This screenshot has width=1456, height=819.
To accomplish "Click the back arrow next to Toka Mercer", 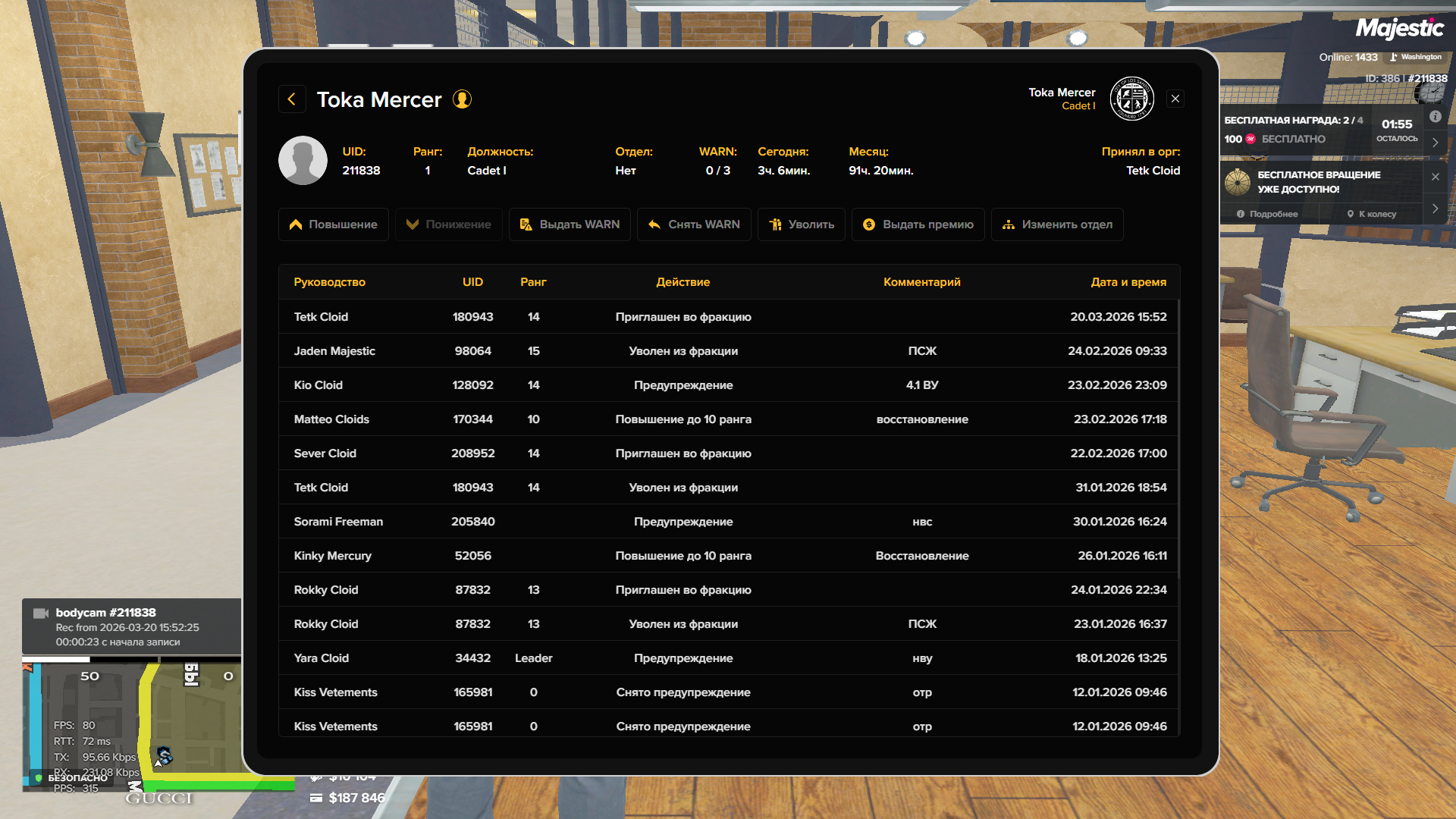I will click(x=292, y=99).
